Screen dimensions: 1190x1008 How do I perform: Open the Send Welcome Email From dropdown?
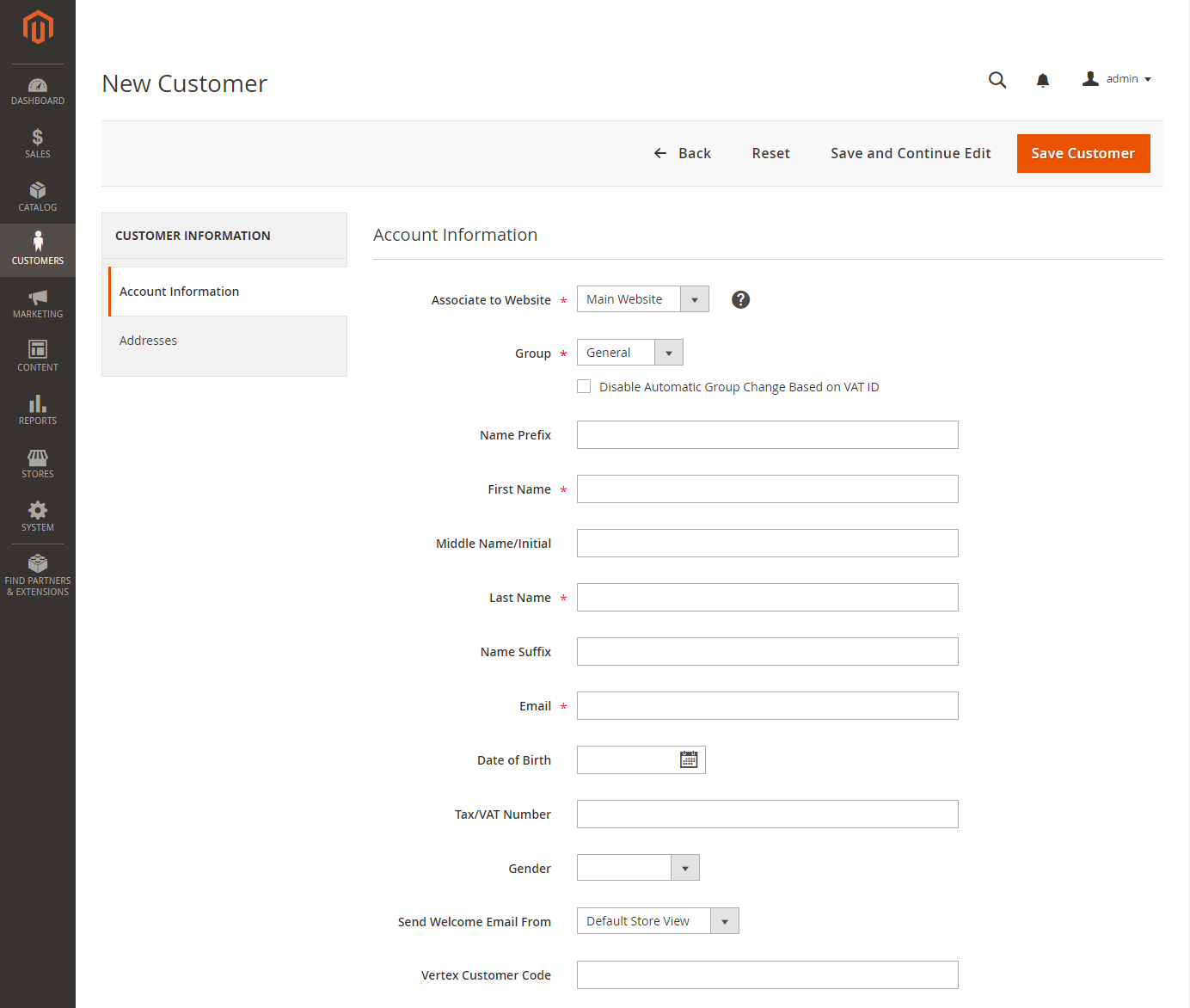[x=658, y=920]
